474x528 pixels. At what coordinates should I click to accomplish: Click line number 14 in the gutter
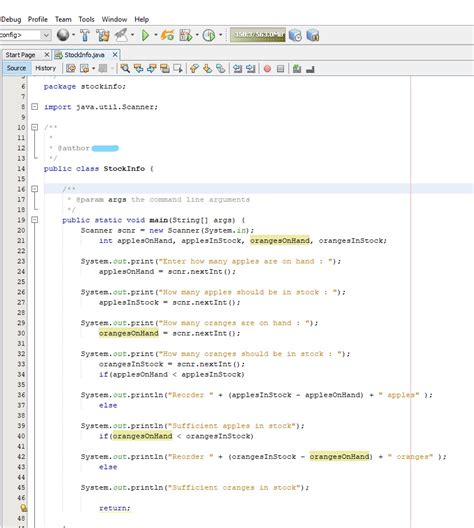tap(21, 168)
